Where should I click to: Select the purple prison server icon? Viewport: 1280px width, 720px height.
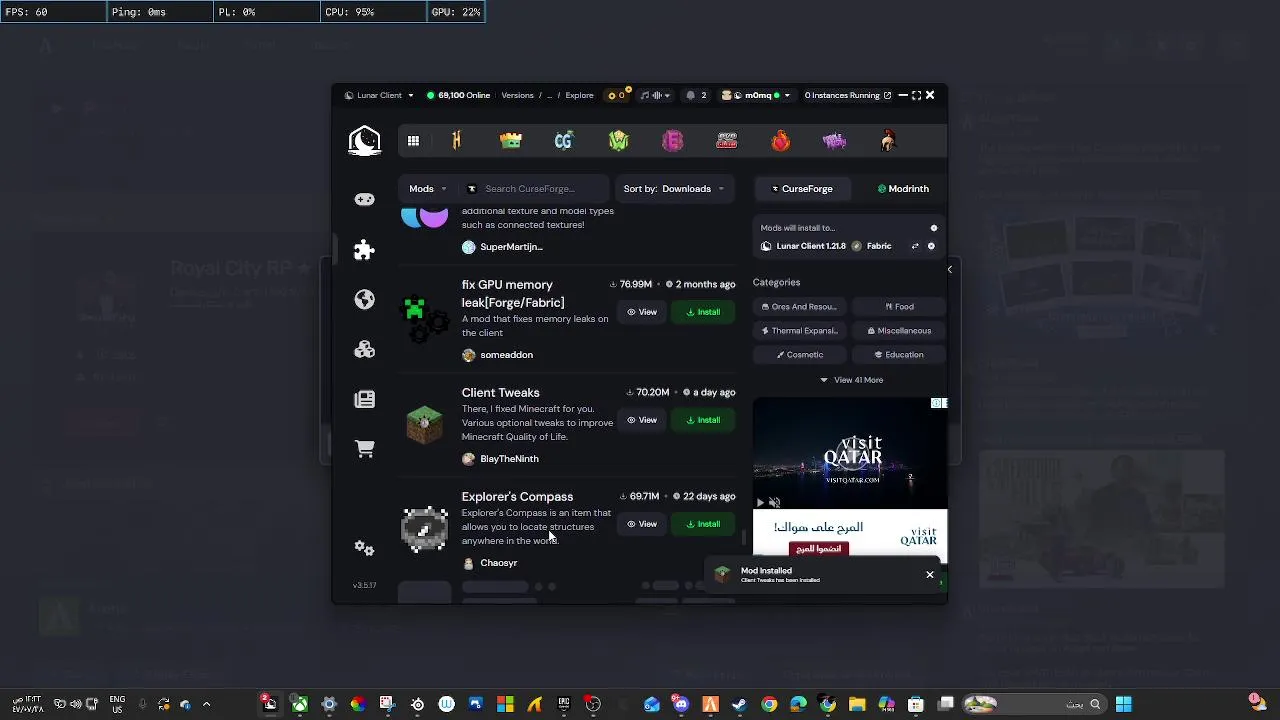click(834, 141)
